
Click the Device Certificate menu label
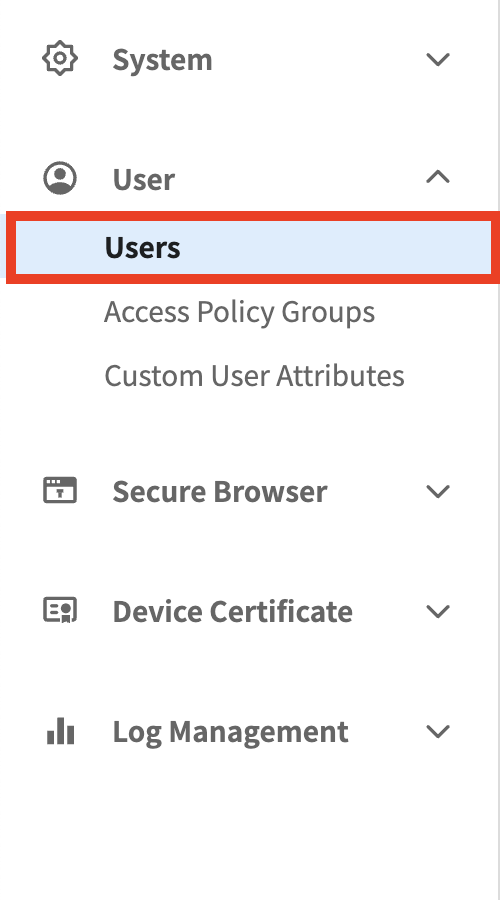coord(232,611)
